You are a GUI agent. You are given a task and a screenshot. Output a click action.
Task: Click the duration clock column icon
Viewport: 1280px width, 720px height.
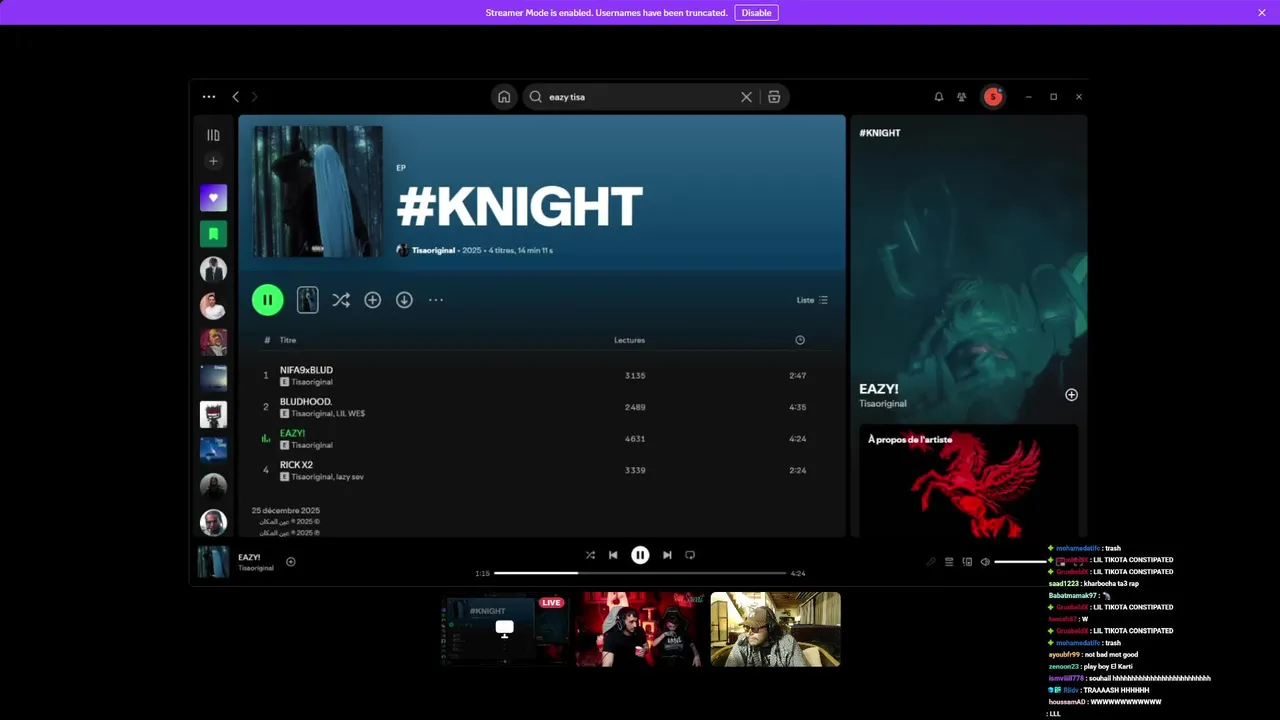[x=800, y=340]
